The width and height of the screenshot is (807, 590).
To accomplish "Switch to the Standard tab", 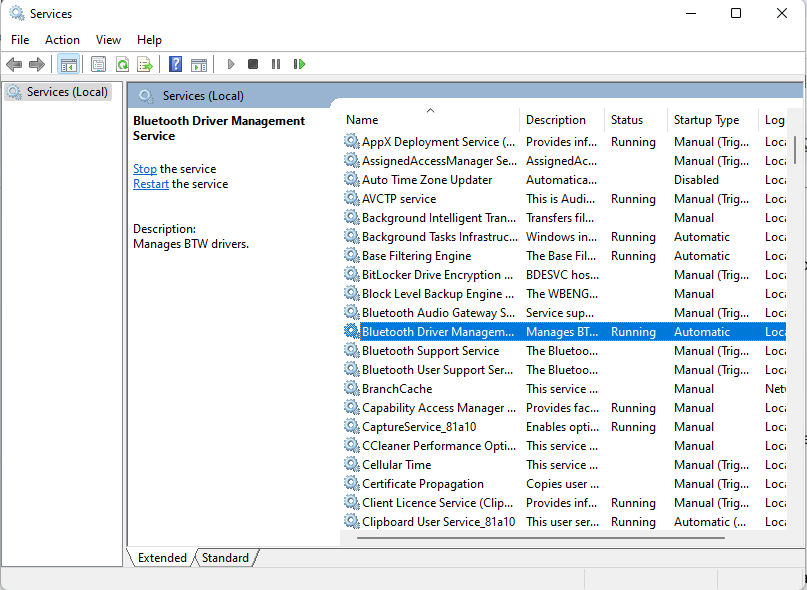I will pyautogui.click(x=225, y=558).
